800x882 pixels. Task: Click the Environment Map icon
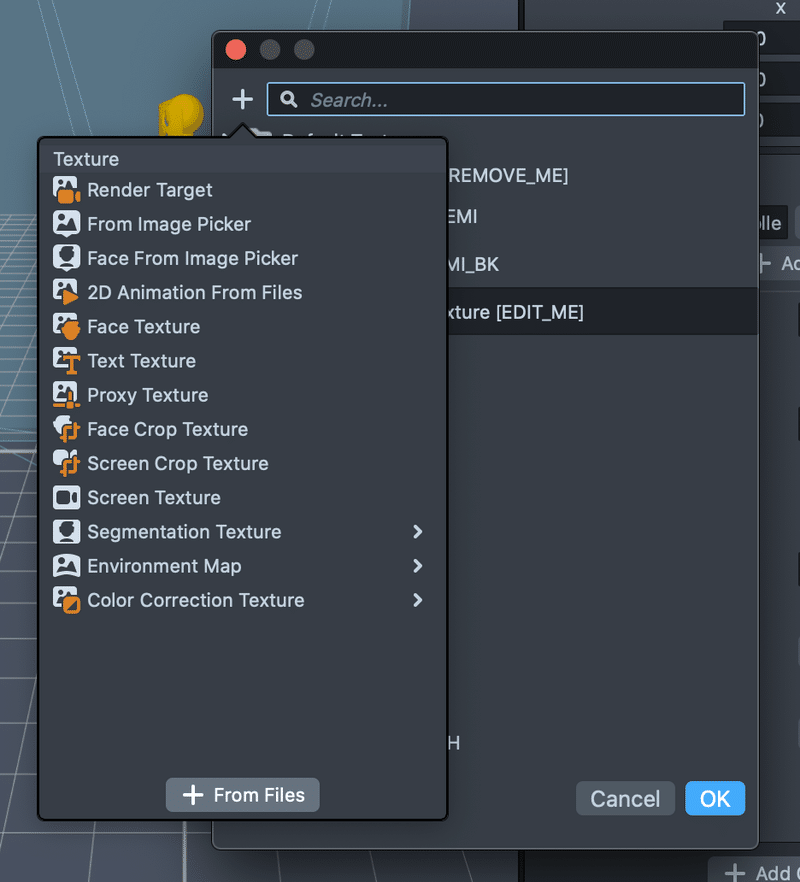point(66,566)
